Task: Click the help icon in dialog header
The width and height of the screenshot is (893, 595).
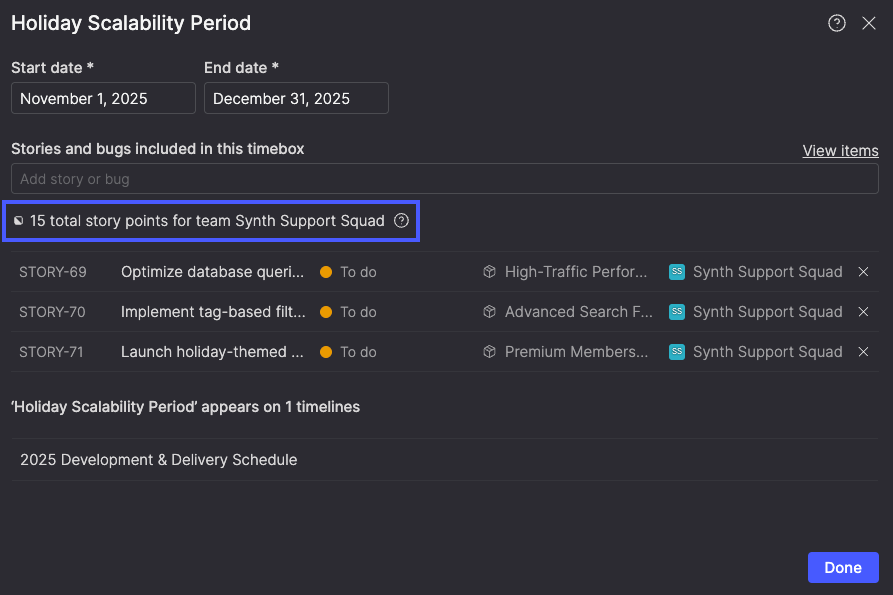Action: [837, 23]
